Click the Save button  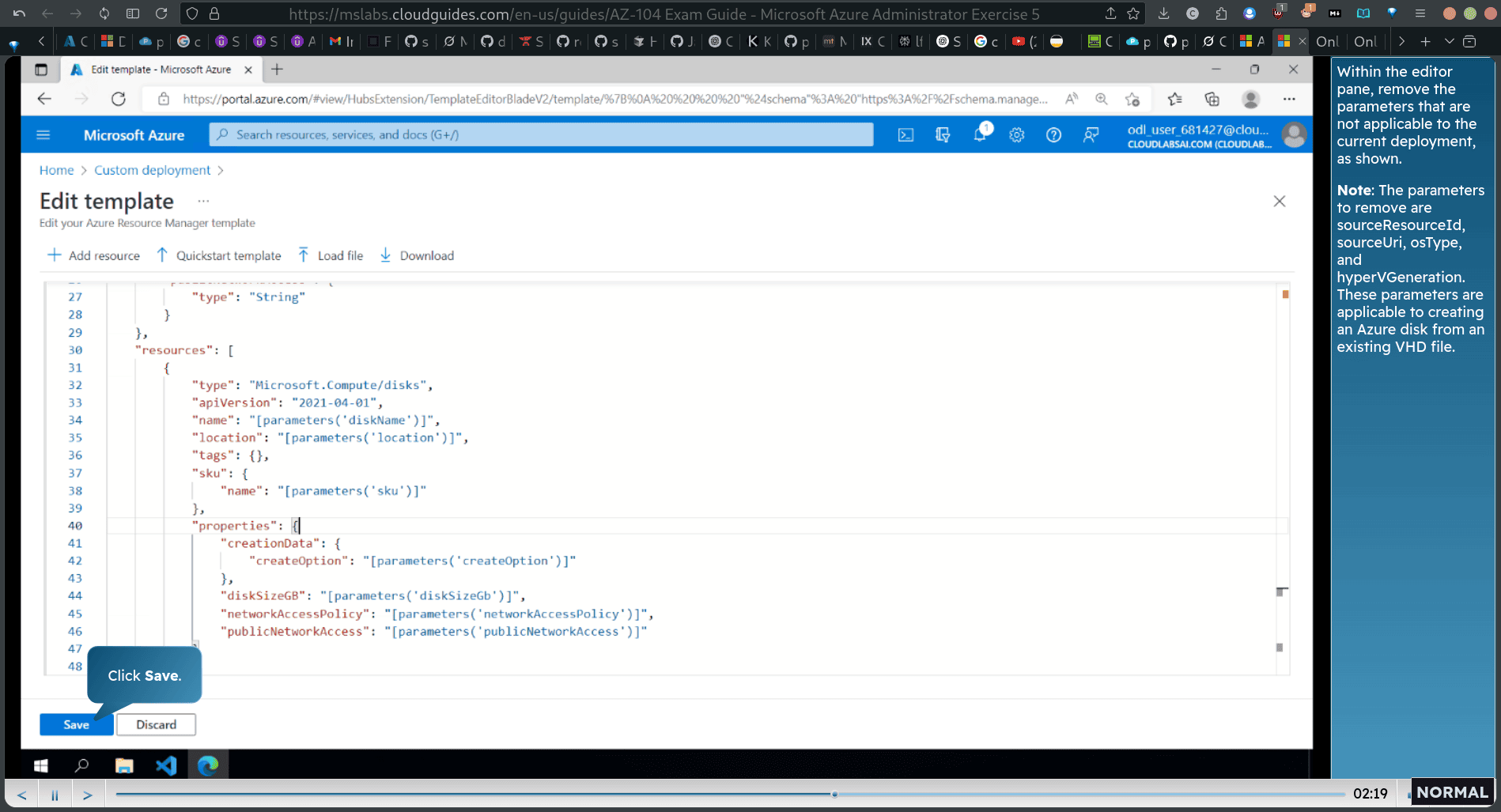pyautogui.click(x=76, y=724)
